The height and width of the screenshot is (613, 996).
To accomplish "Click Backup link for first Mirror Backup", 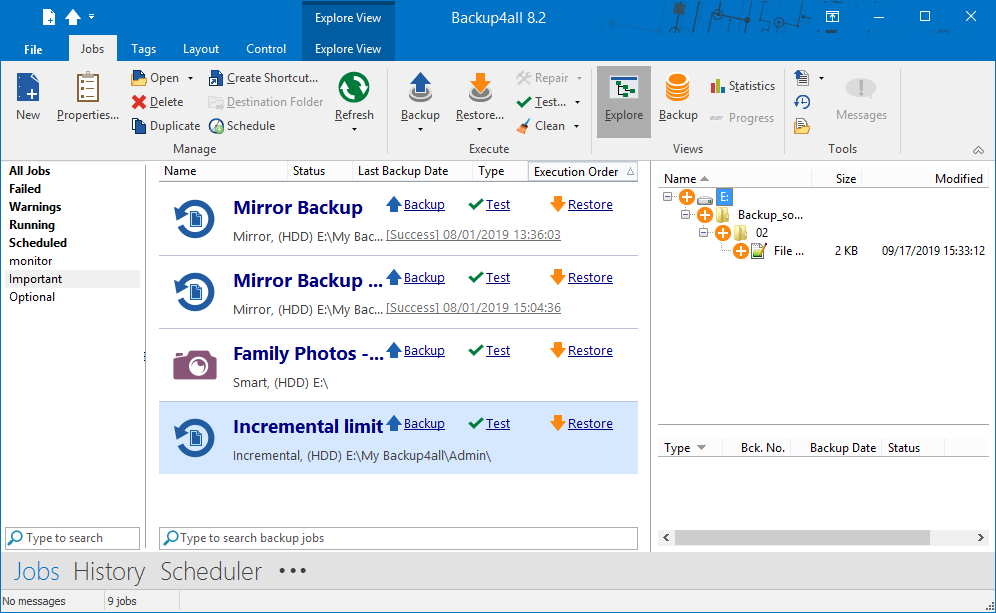I will (x=424, y=205).
